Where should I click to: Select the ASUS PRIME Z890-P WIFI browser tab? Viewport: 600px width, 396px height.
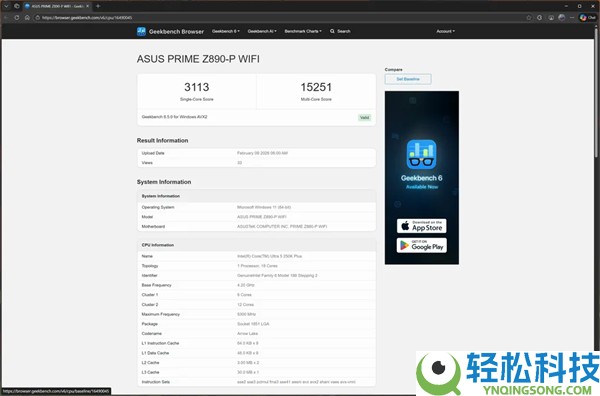coord(57,6)
